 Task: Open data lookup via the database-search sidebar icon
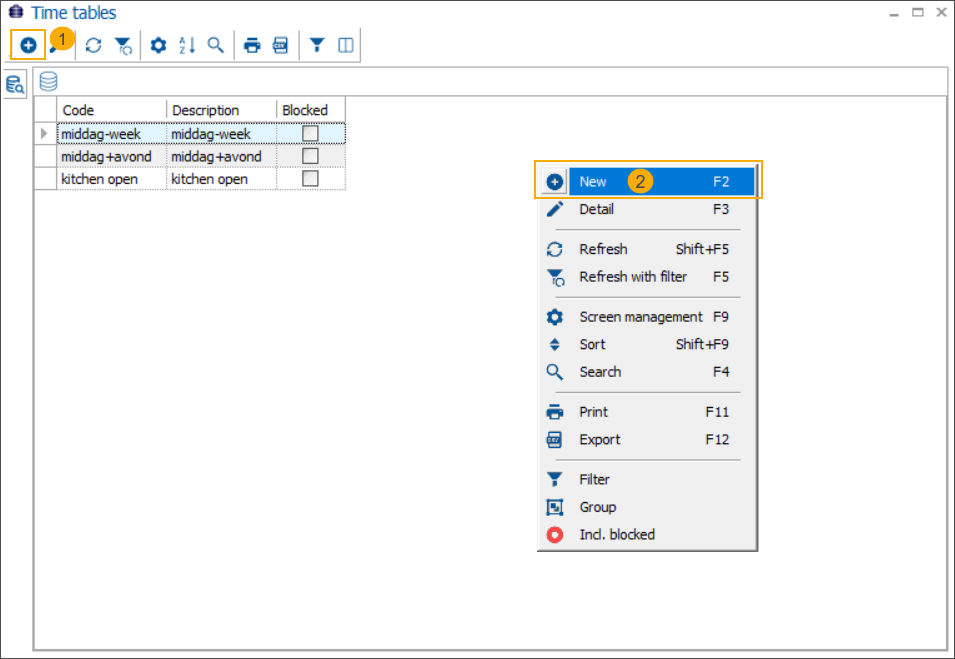pos(14,85)
